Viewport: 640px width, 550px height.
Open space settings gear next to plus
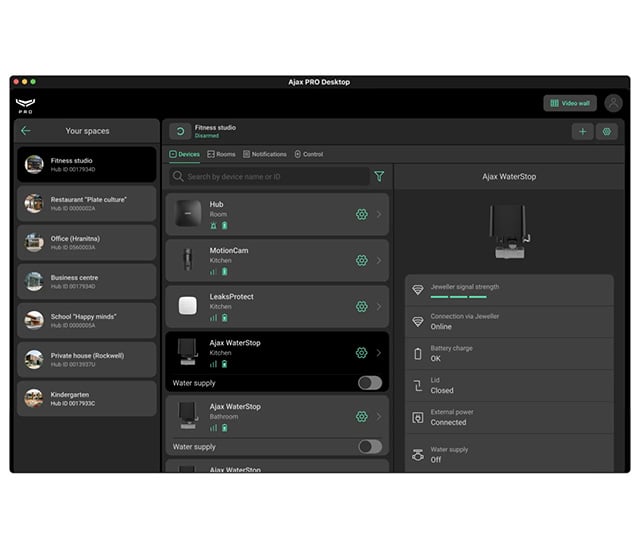coord(607,131)
